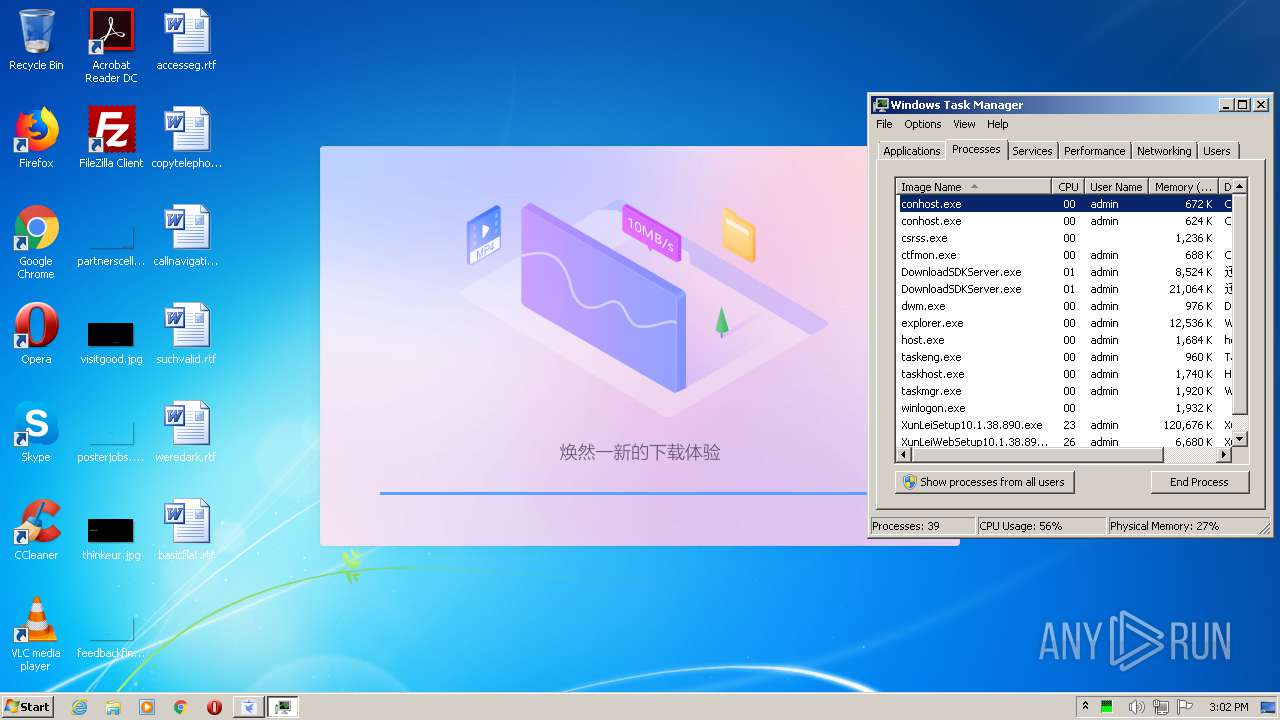Launch VLC media player shortcut
1280x720 pixels.
pyautogui.click(x=36, y=634)
